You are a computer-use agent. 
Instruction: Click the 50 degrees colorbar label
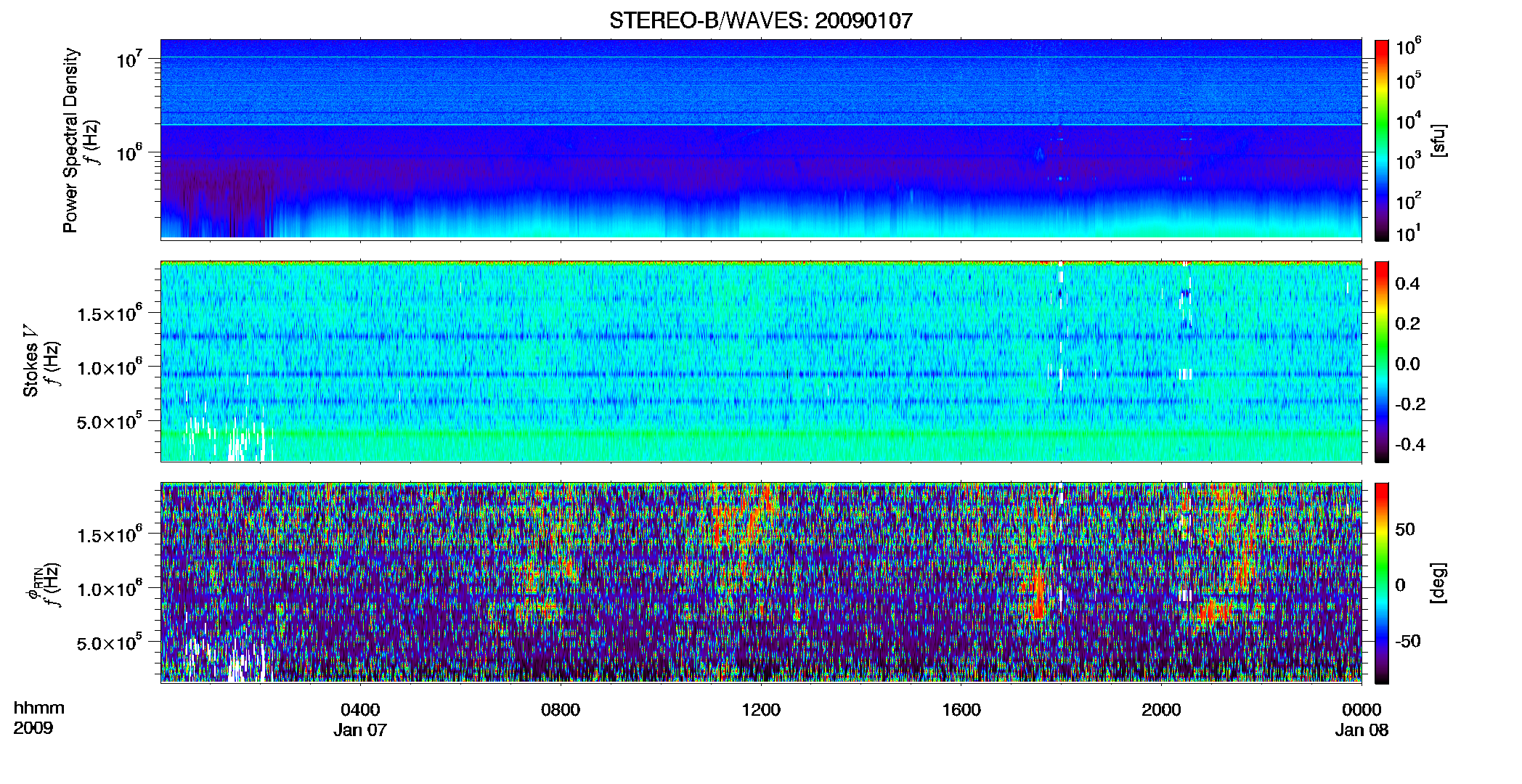(x=1405, y=529)
